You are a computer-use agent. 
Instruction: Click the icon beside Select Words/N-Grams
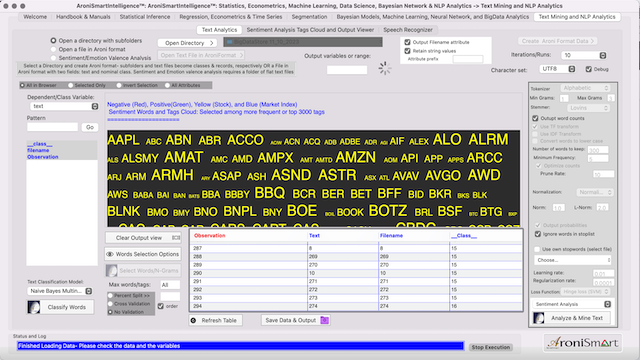coord(111,270)
